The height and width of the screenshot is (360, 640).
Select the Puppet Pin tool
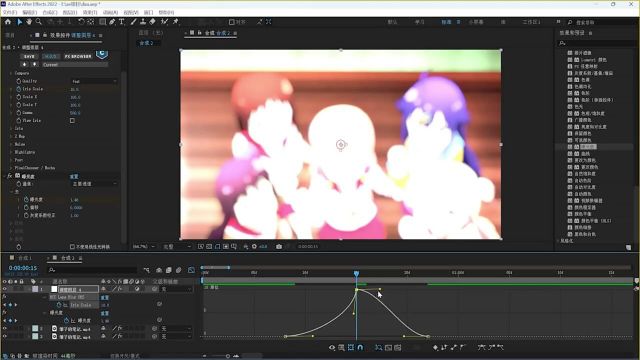(x=176, y=22)
